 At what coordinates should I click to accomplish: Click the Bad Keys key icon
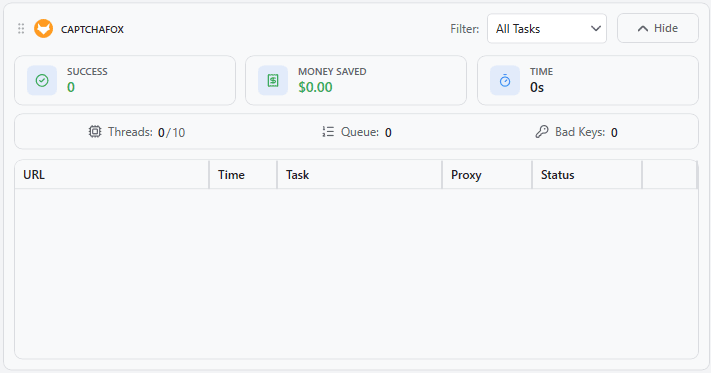click(542, 131)
